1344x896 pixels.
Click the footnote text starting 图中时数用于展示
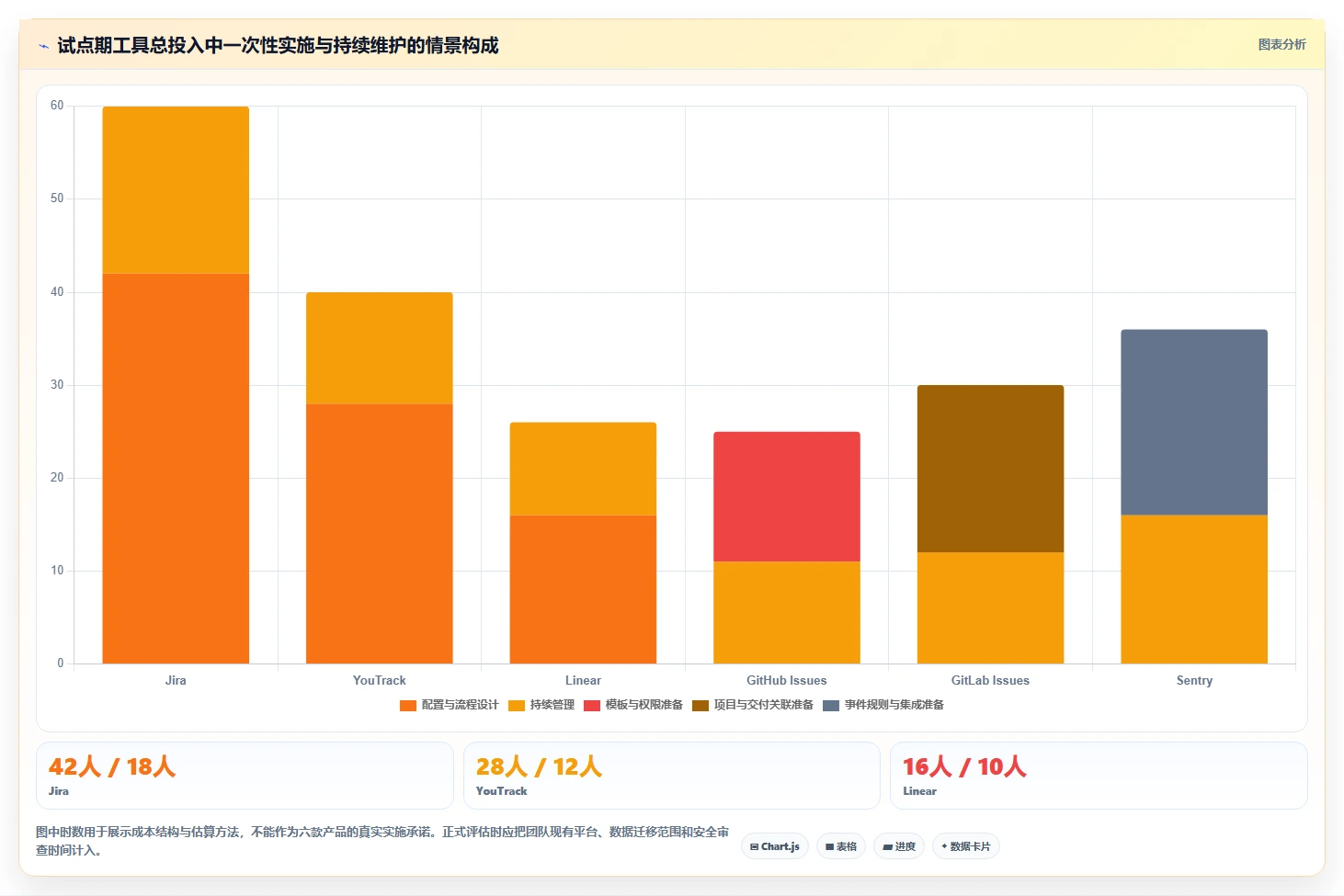(382, 841)
